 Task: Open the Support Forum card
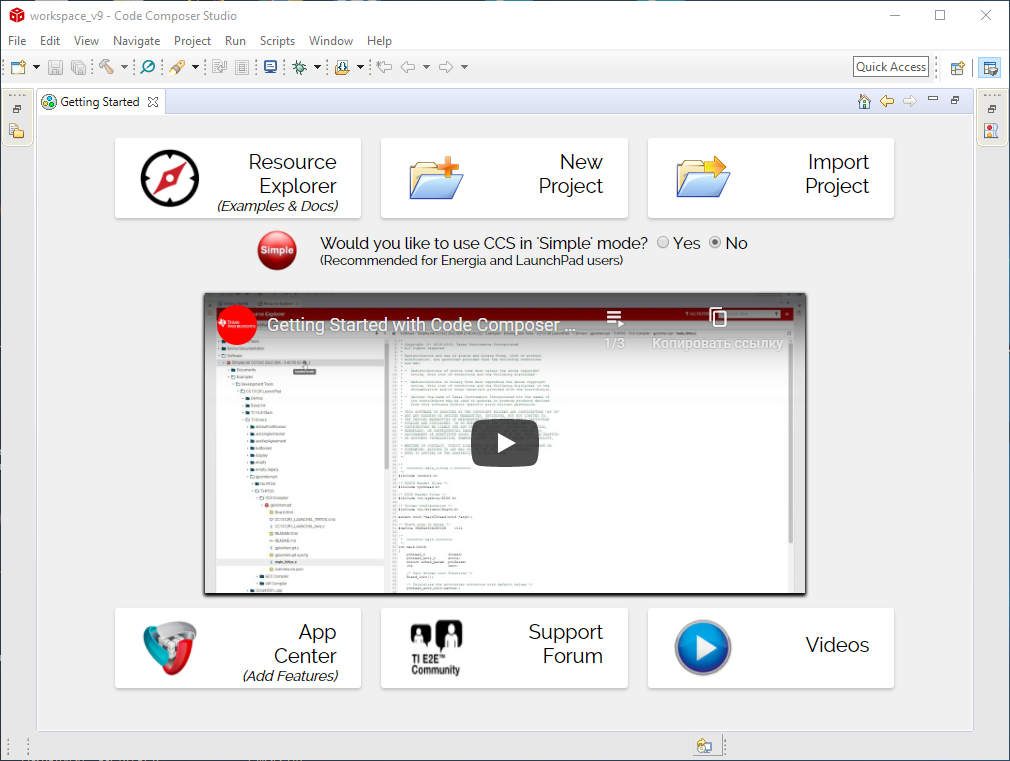tap(504, 648)
